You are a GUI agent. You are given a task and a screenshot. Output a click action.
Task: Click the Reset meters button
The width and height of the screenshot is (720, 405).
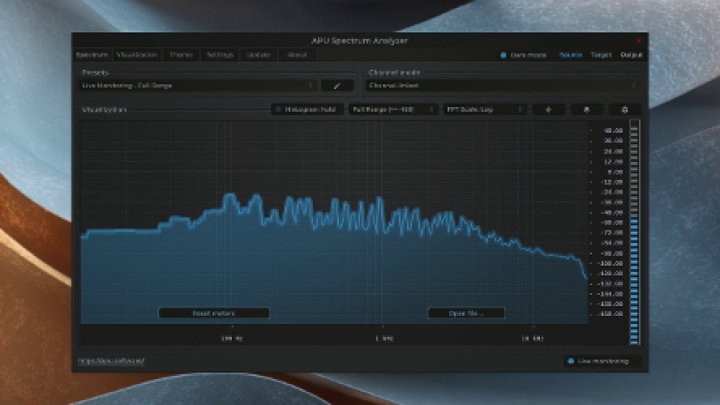point(214,313)
